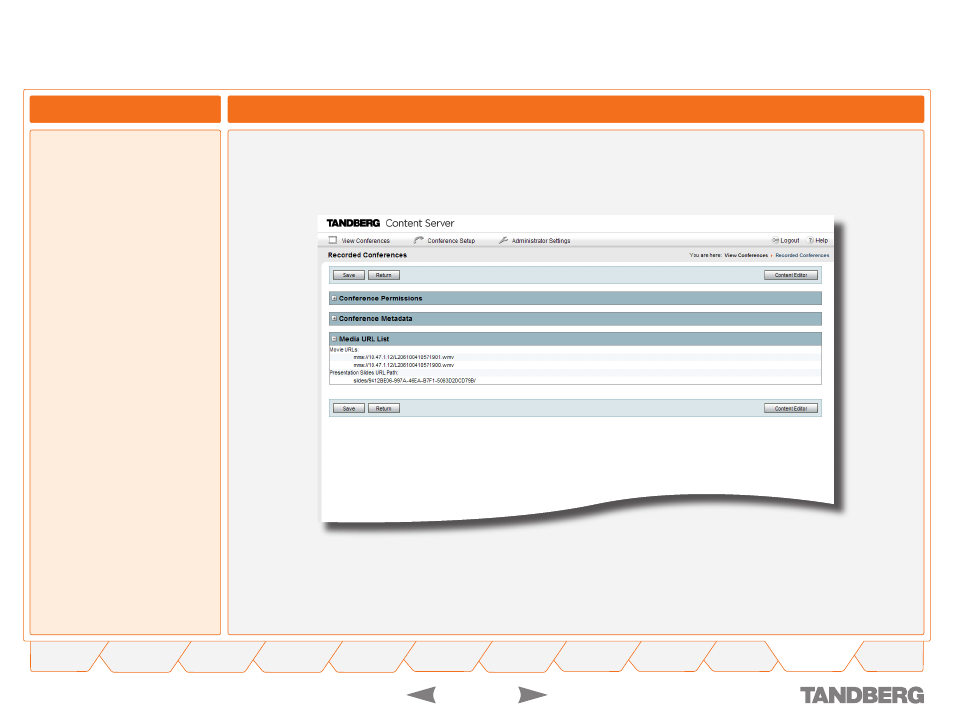Select the movie URL ending in 571900.wmv
The height and width of the screenshot is (717, 954).
click(404, 365)
